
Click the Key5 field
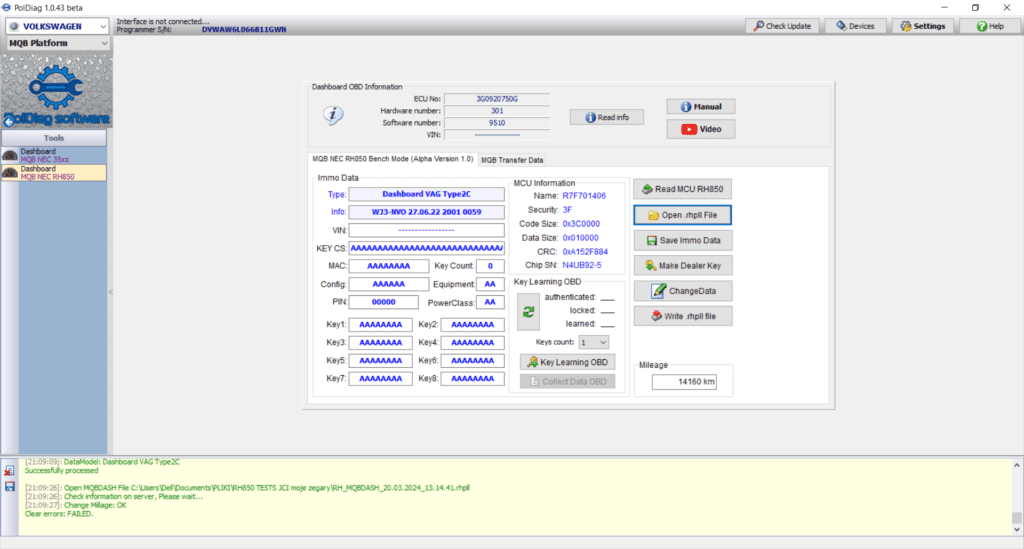[381, 360]
